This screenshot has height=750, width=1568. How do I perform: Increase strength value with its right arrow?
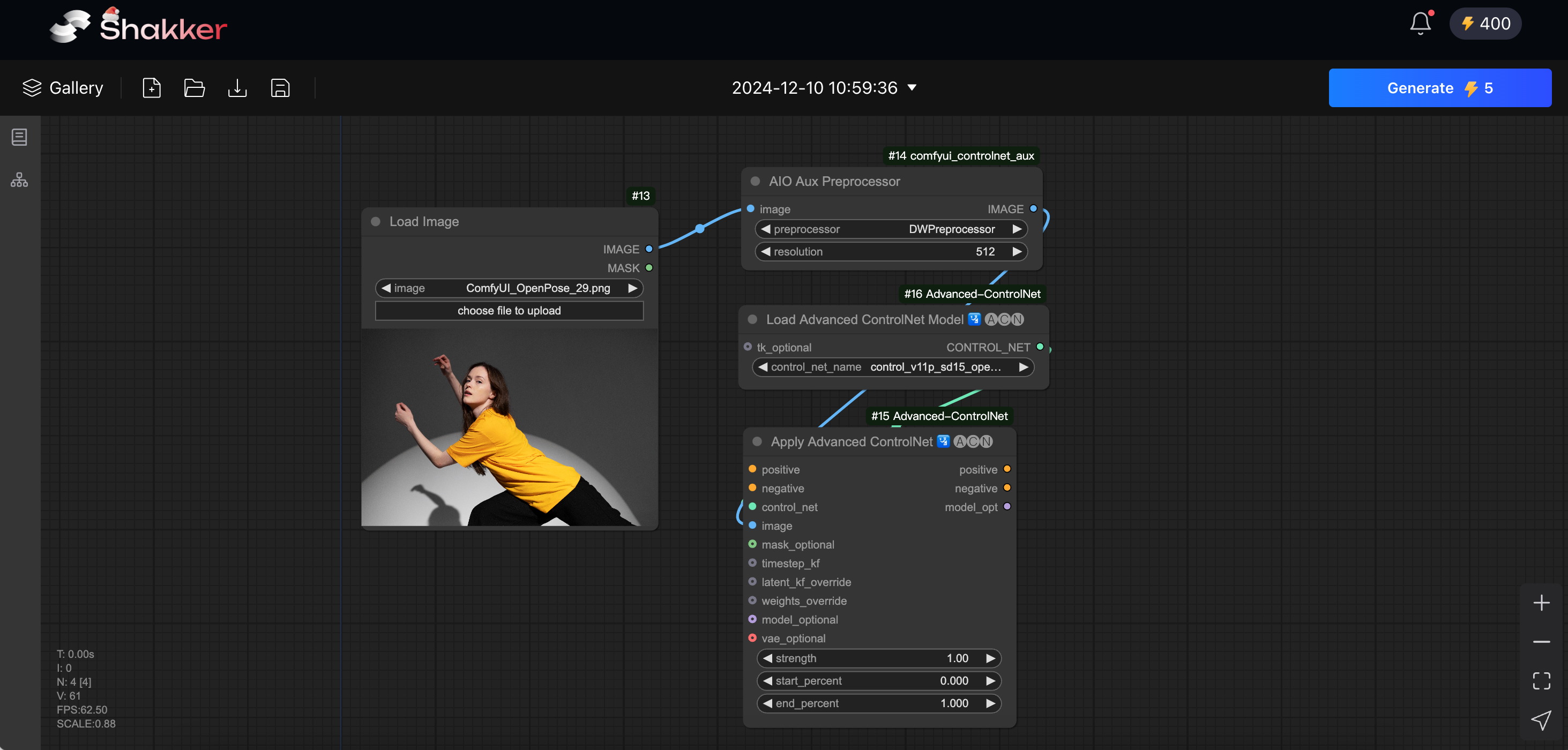[x=990, y=658]
